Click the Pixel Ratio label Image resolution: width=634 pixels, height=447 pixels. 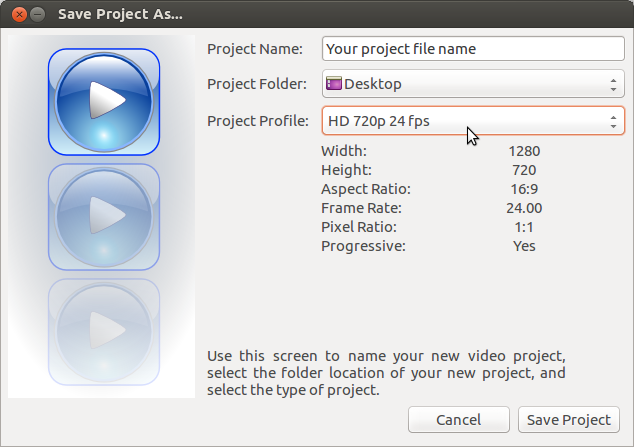pos(359,227)
